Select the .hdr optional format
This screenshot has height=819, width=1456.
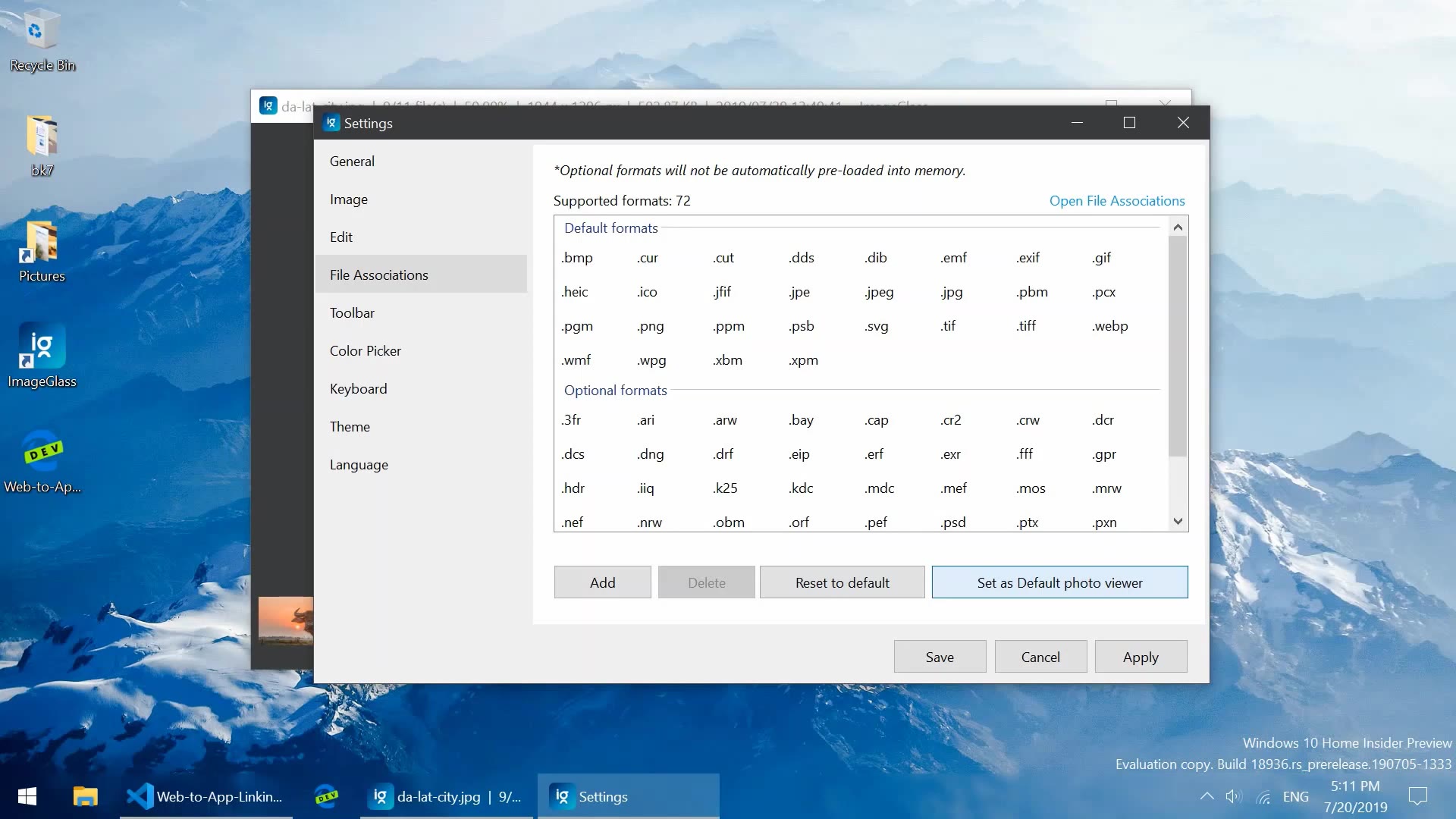[574, 488]
